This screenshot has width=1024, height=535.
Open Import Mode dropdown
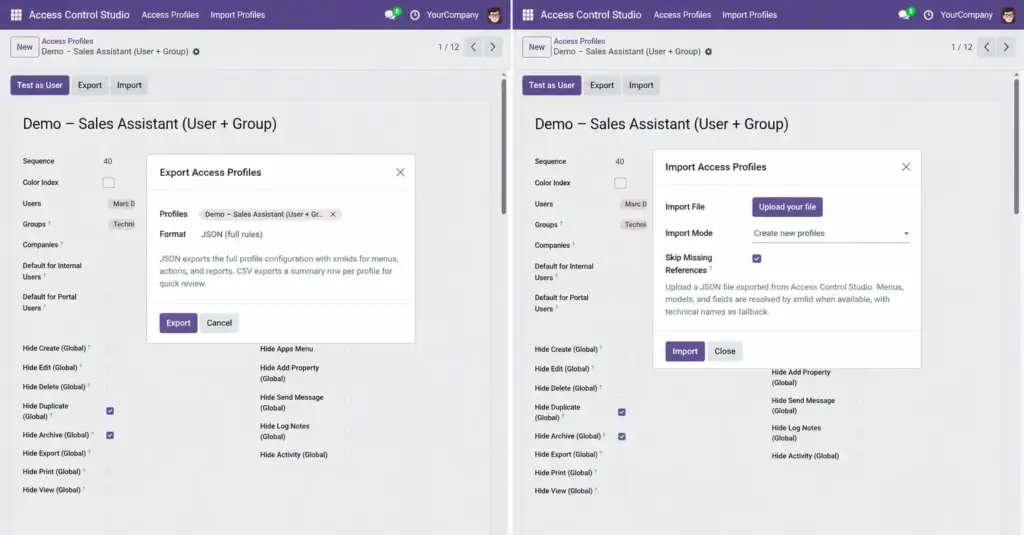830,233
